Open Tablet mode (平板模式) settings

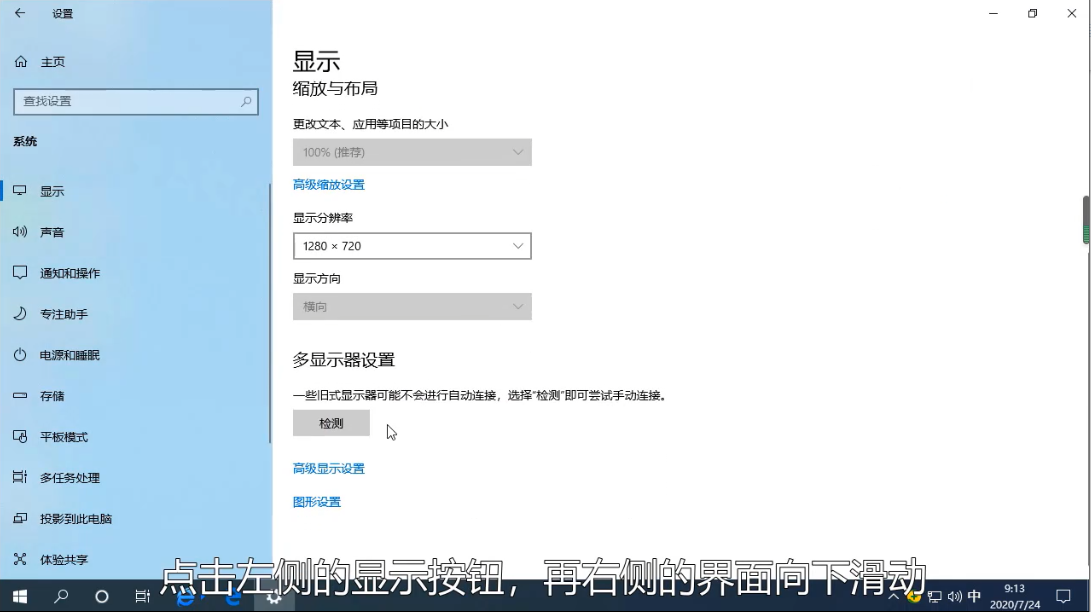tap(64, 436)
